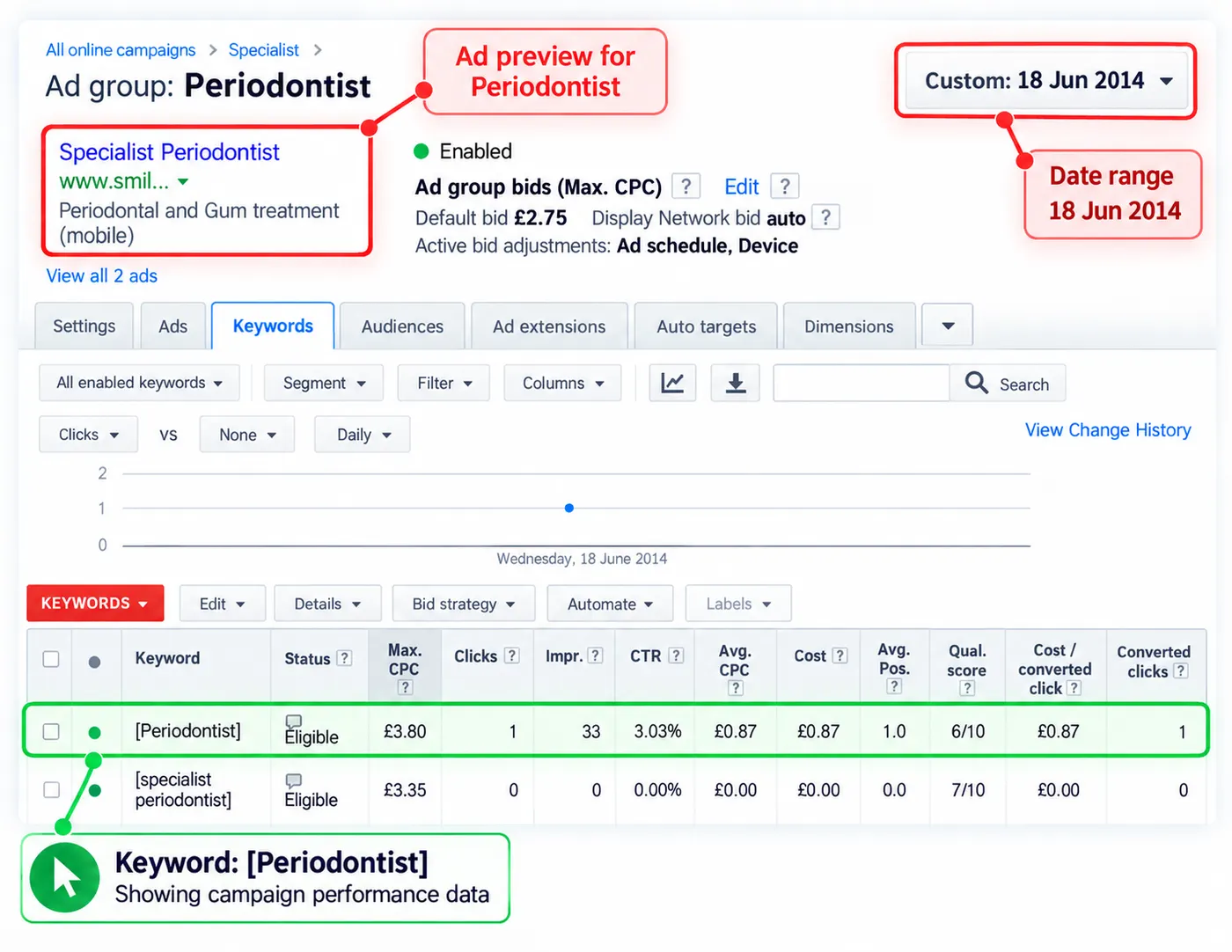Open Impr. column help icon
The image size is (1232, 952).
click(596, 655)
